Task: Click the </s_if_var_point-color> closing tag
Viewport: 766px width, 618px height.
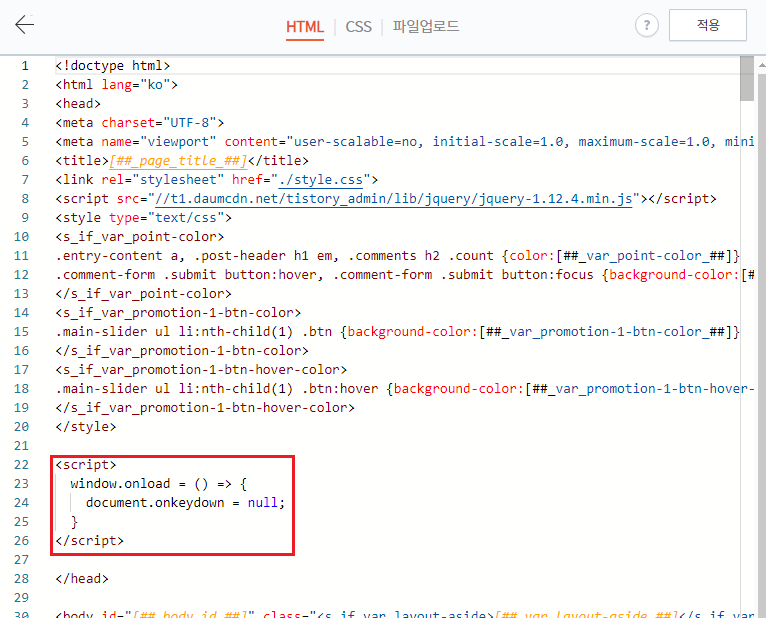Action: (143, 294)
